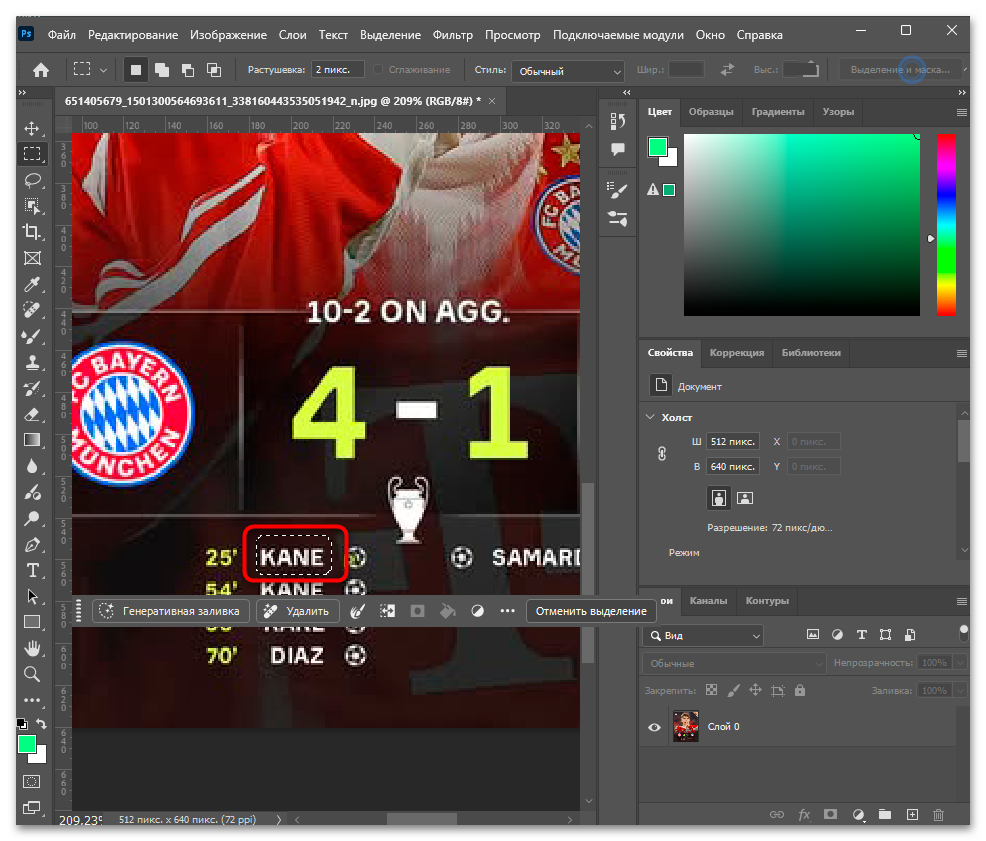Click the Home icon in options bar
Screen dimensions: 986x841
[x=41, y=70]
